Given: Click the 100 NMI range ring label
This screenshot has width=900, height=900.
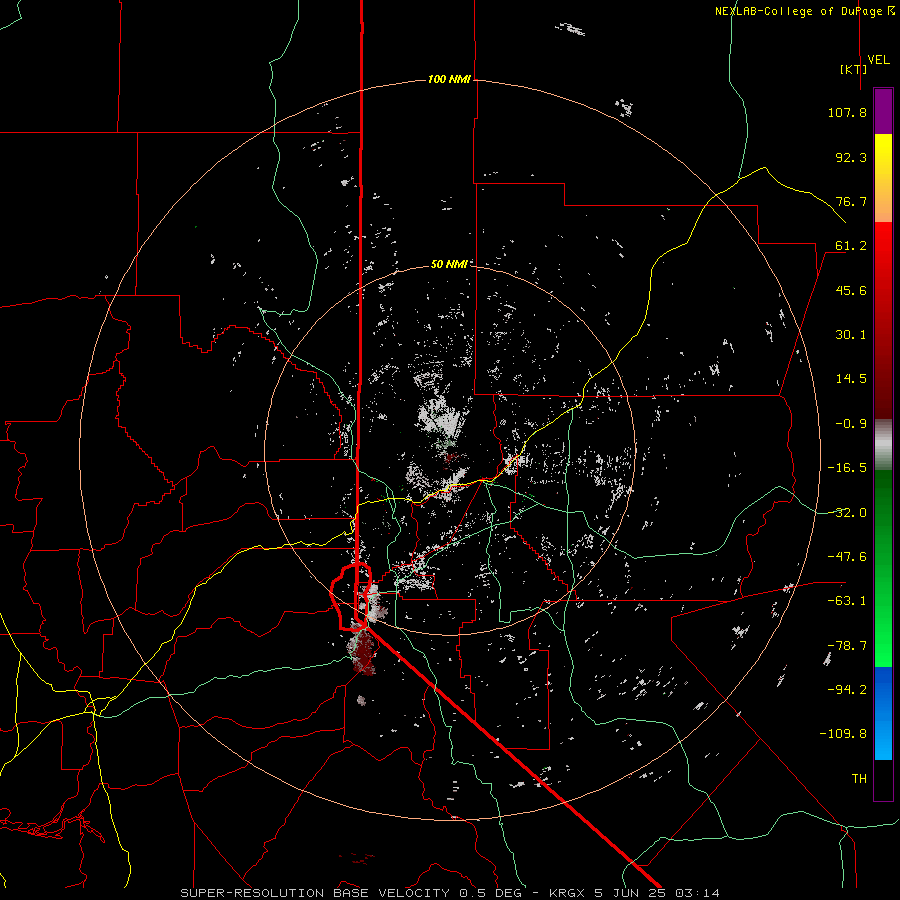Looking at the screenshot, I should pyautogui.click(x=449, y=79).
